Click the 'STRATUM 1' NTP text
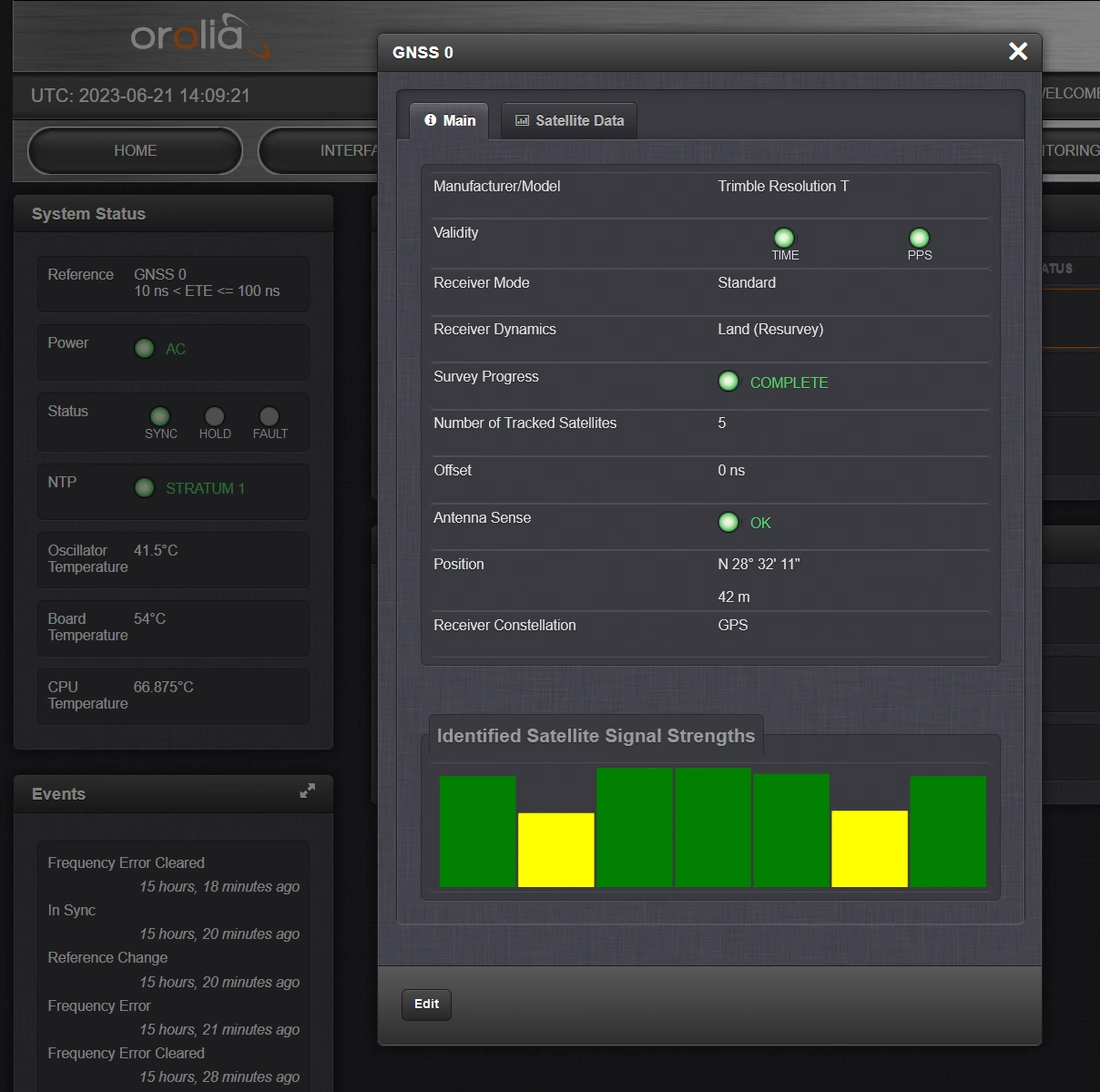This screenshot has height=1092, width=1100. (205, 488)
